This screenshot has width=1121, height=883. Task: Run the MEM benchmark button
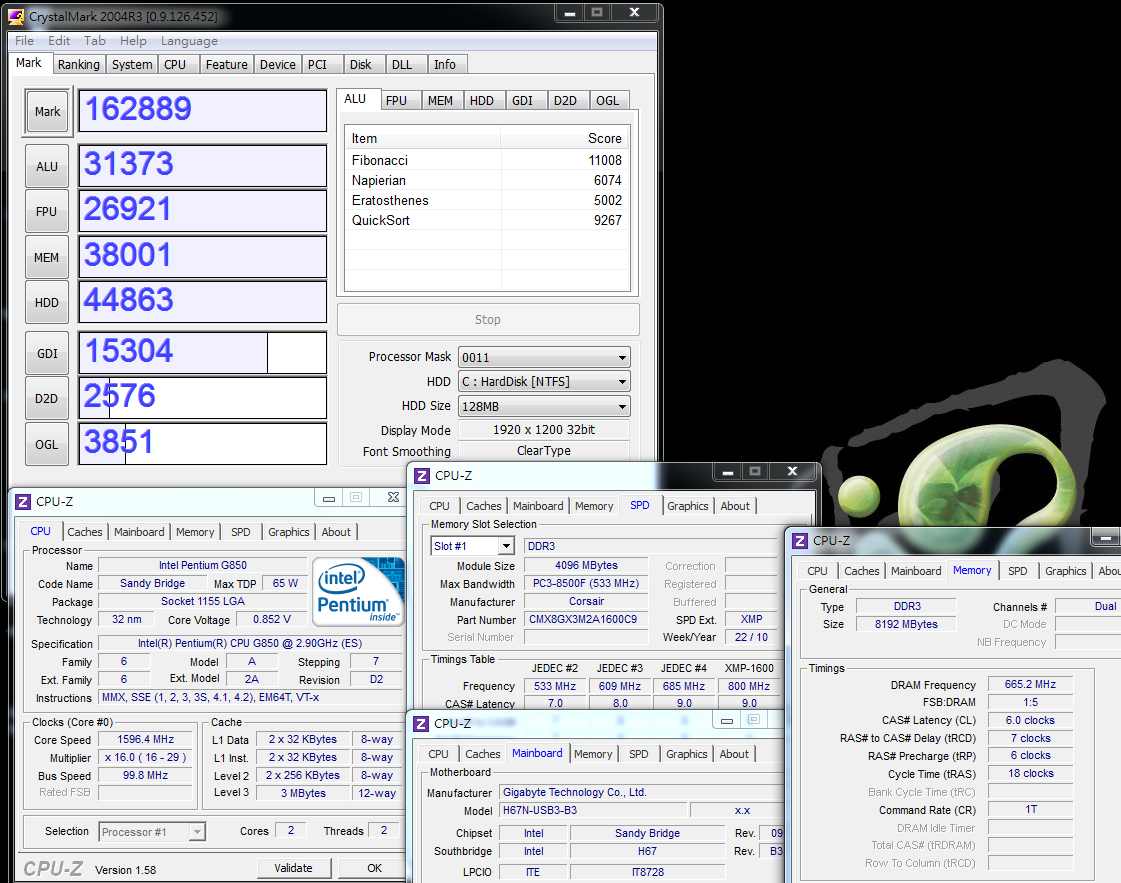47,257
